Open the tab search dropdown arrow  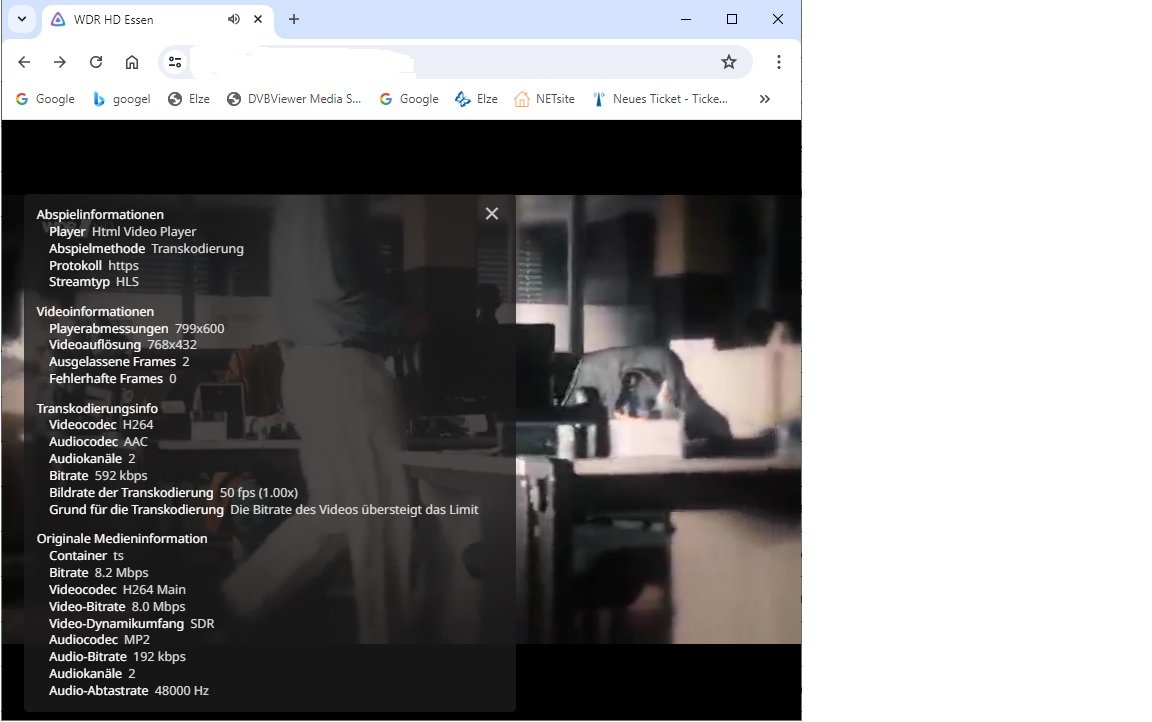pyautogui.click(x=22, y=19)
